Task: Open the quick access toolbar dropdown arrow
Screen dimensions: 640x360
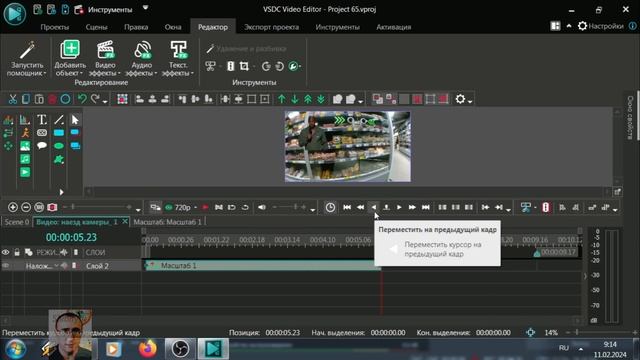Action: point(145,8)
